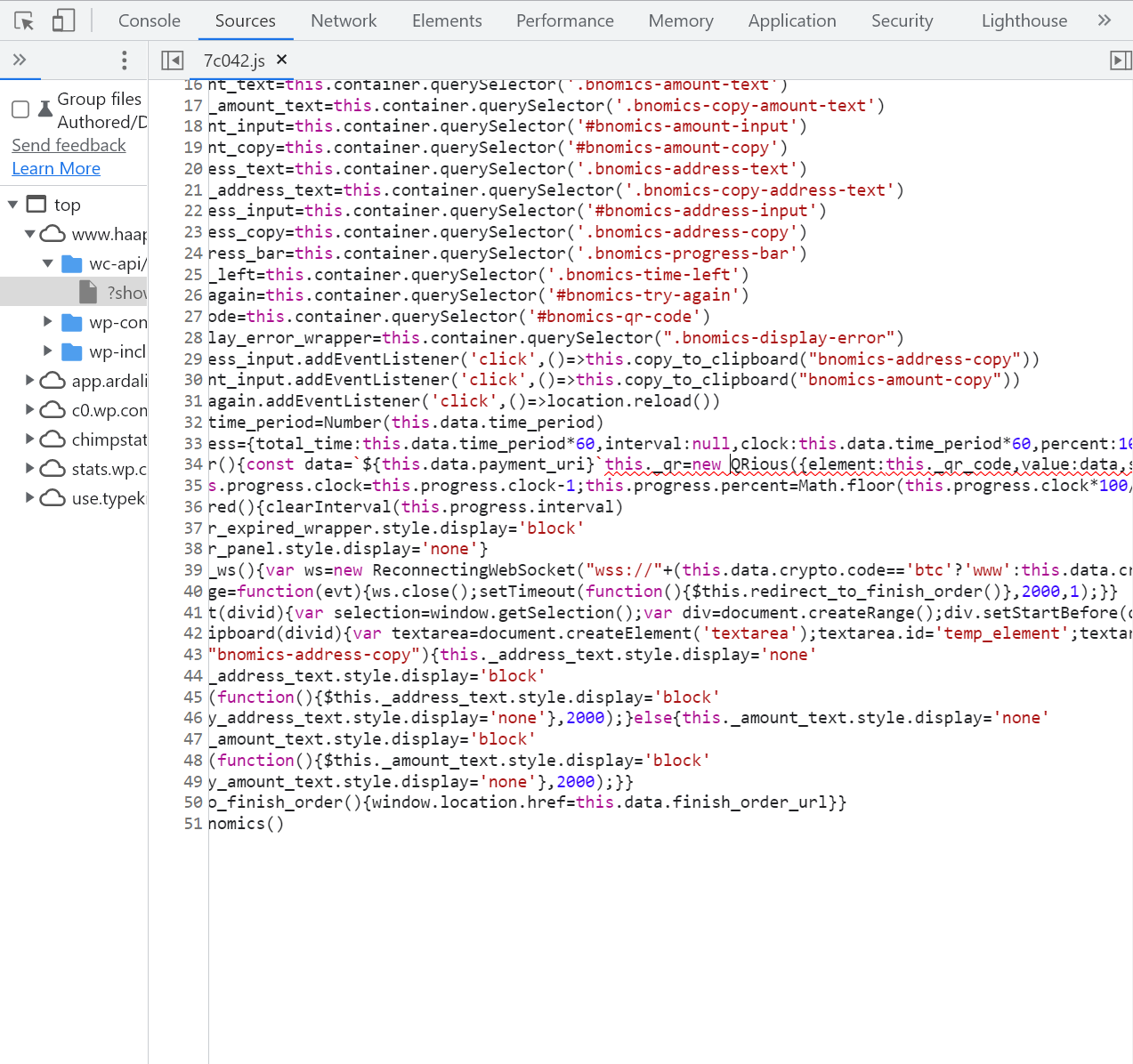Click the use.typek cloud icon
The width and height of the screenshot is (1133, 1064).
[x=53, y=498]
